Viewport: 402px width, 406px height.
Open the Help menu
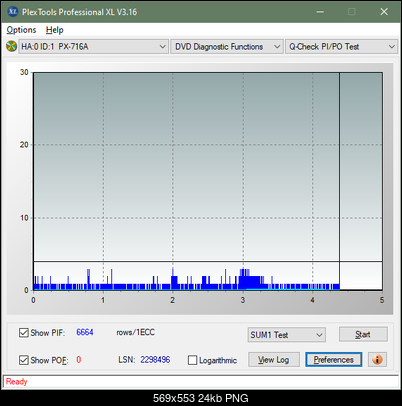55,30
